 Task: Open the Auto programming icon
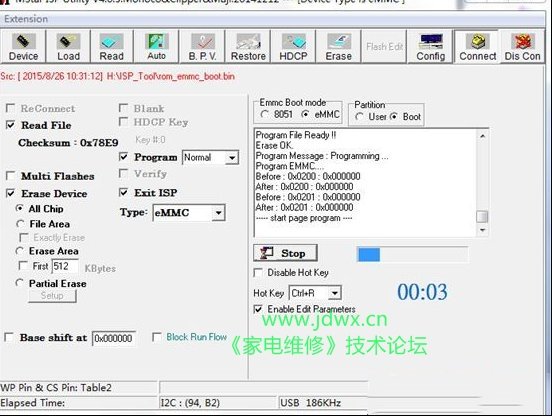156,46
